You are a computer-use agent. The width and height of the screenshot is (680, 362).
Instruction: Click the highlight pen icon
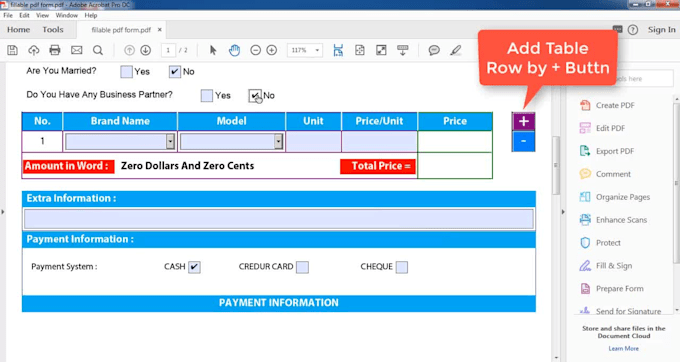(x=455, y=50)
